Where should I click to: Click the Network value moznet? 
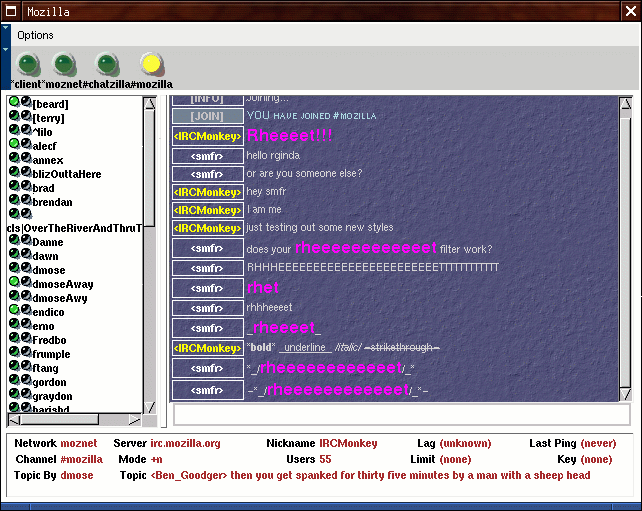click(x=79, y=443)
